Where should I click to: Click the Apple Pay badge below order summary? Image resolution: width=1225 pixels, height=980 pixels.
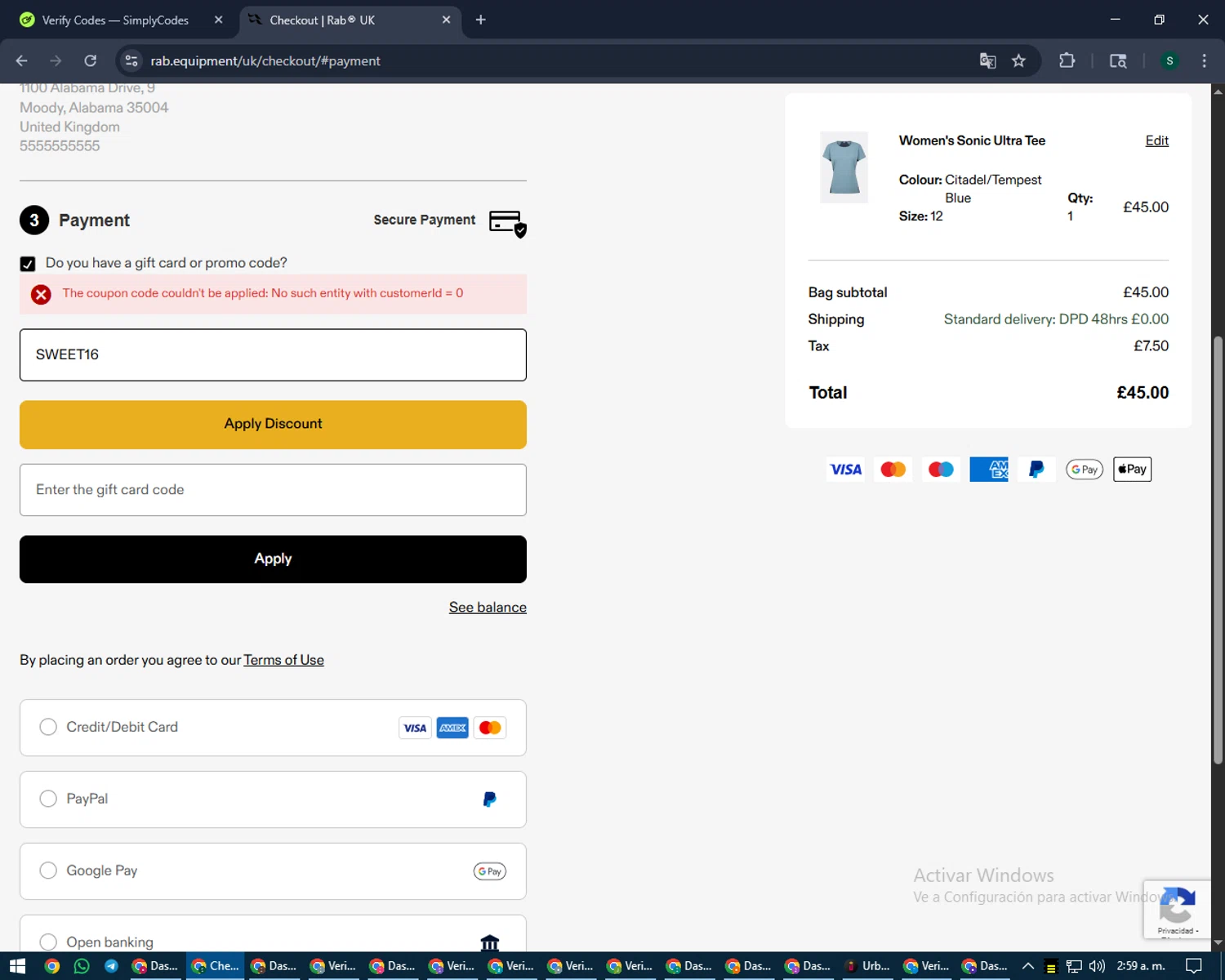click(1132, 470)
